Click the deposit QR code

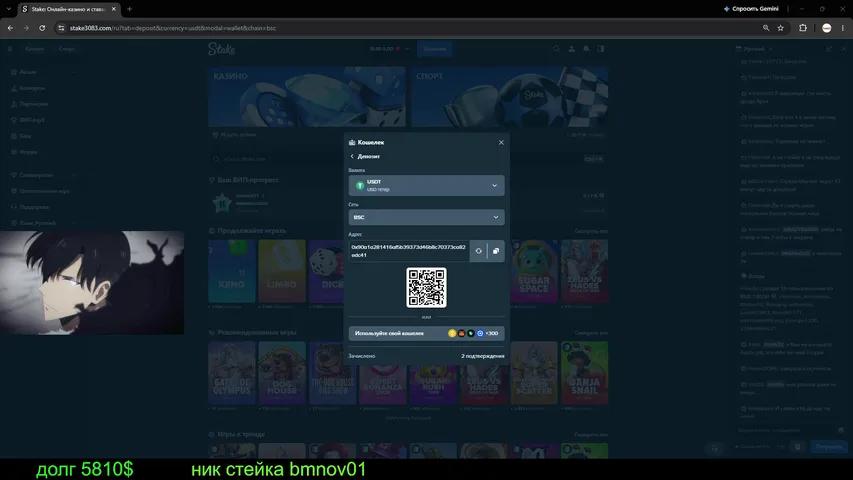point(426,287)
